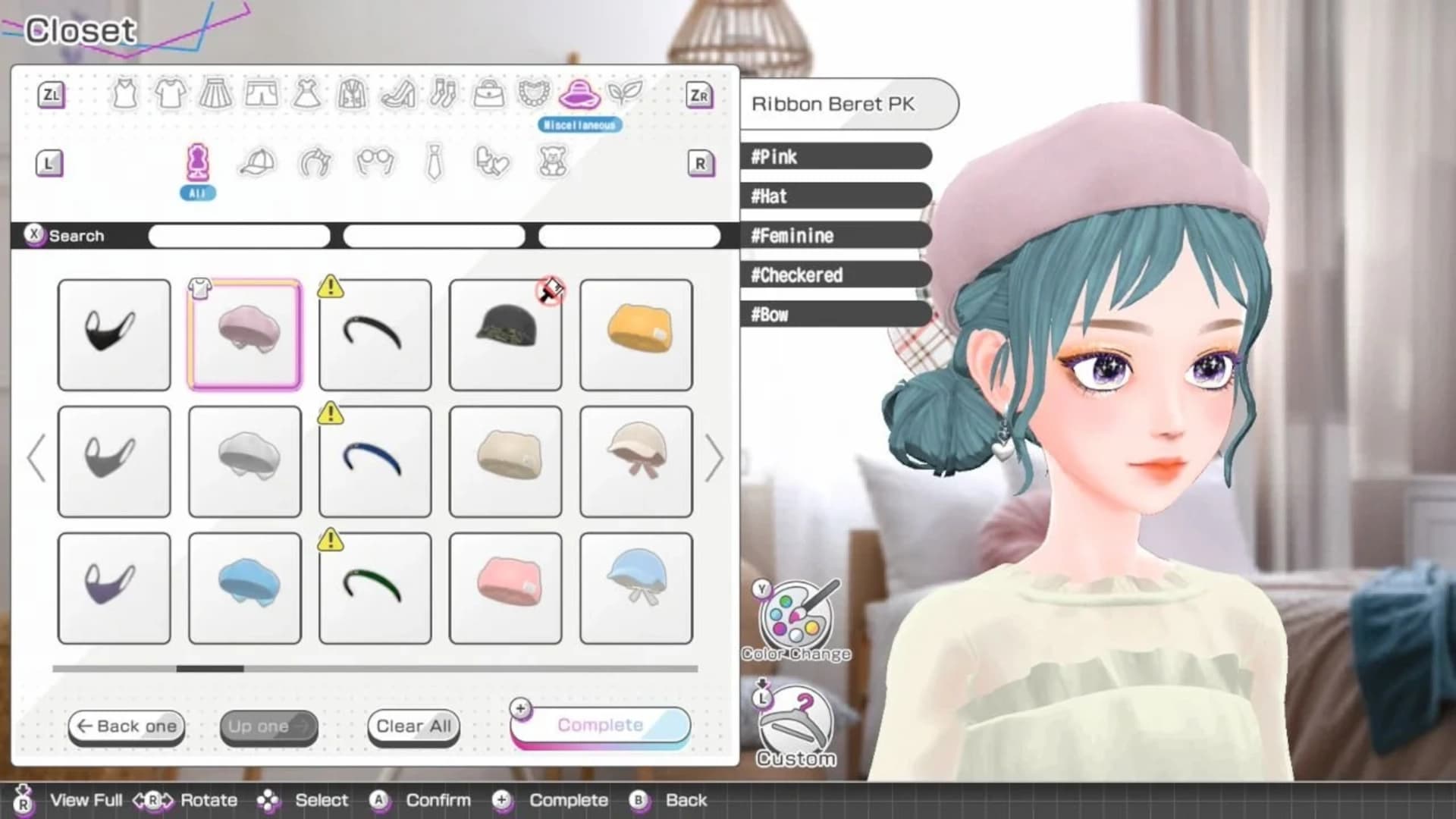
Task: Select the black camo cap item
Action: pyautogui.click(x=506, y=335)
